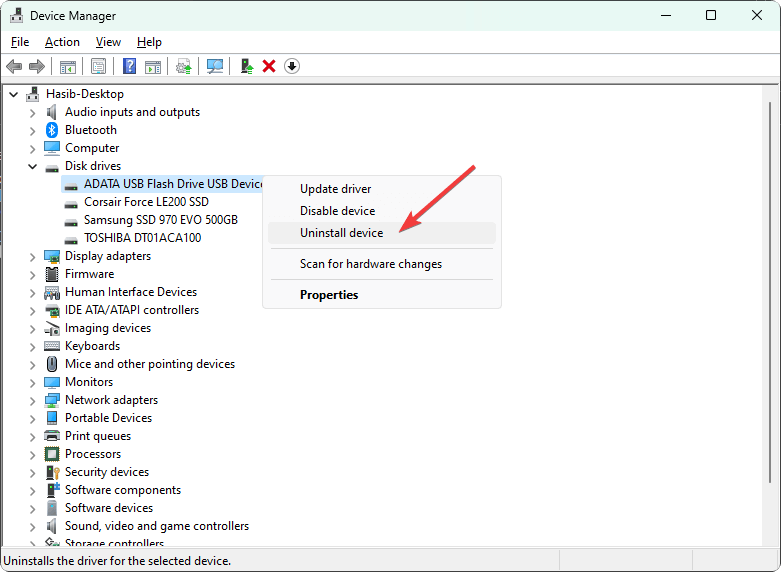Click the Network adapters icon

(x=52, y=400)
